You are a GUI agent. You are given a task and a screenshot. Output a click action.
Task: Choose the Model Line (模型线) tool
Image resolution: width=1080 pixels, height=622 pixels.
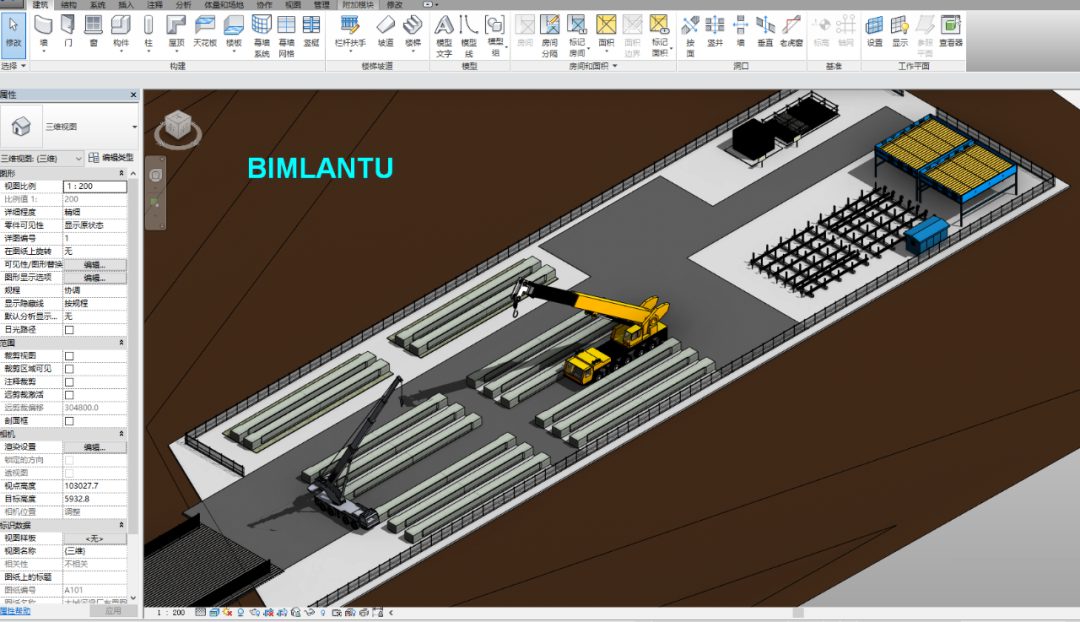469,36
